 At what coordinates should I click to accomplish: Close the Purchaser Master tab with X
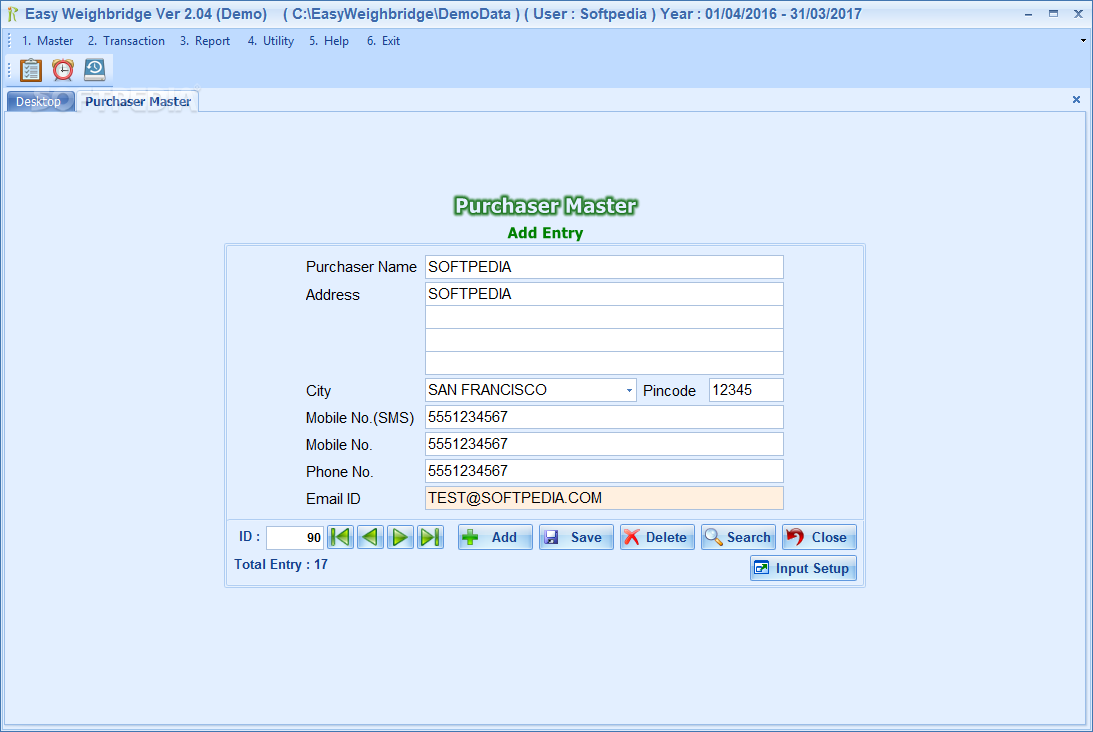(x=1076, y=100)
